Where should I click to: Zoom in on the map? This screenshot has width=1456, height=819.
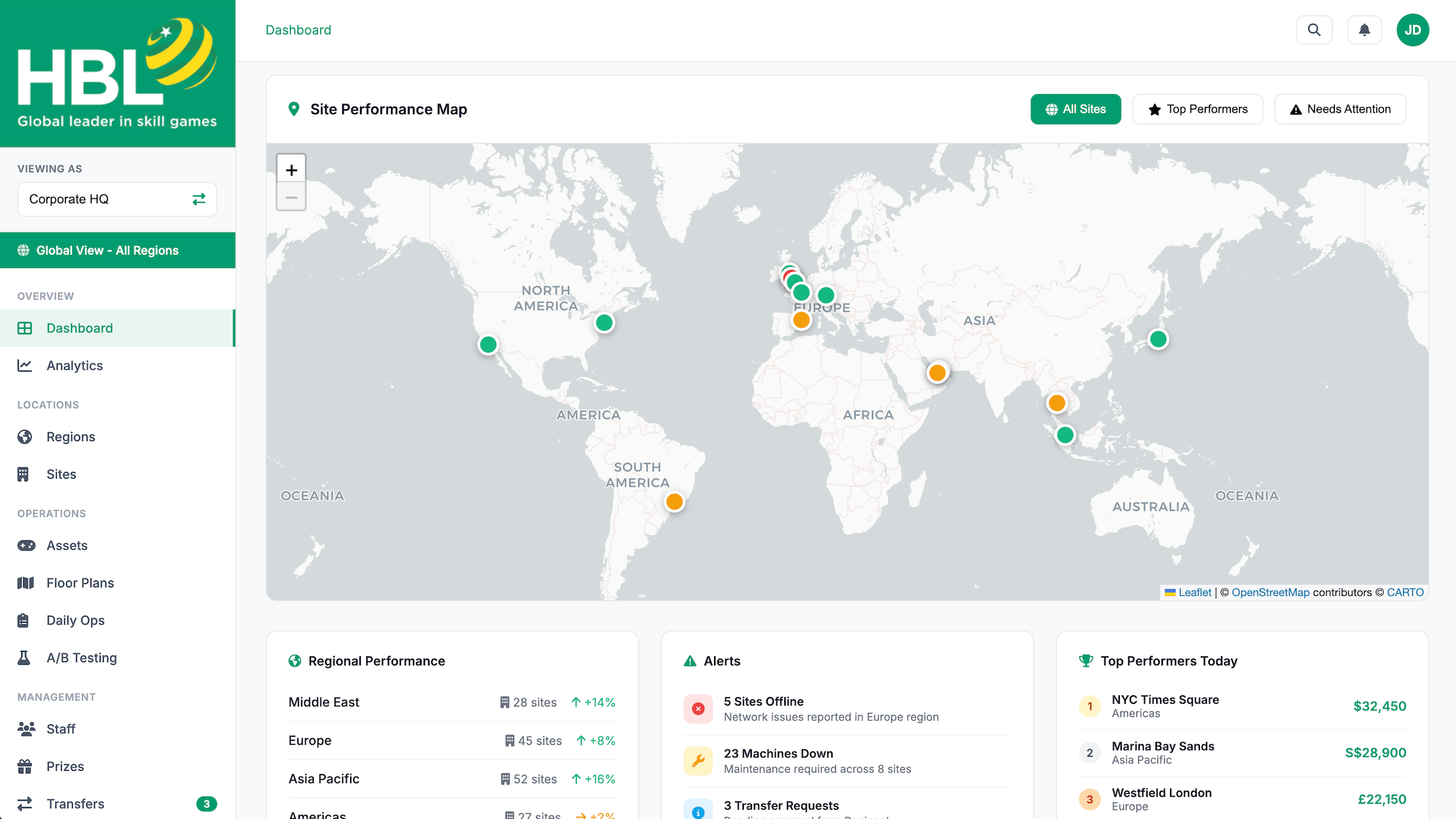pos(291,169)
